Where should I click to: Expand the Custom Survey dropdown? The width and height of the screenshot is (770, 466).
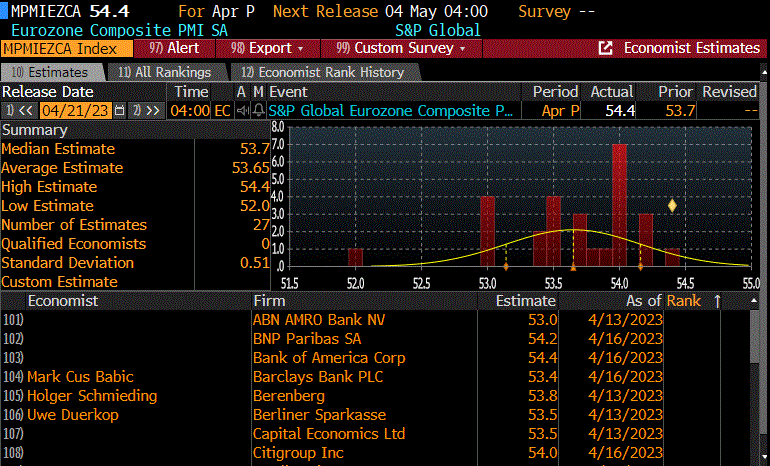pos(401,48)
